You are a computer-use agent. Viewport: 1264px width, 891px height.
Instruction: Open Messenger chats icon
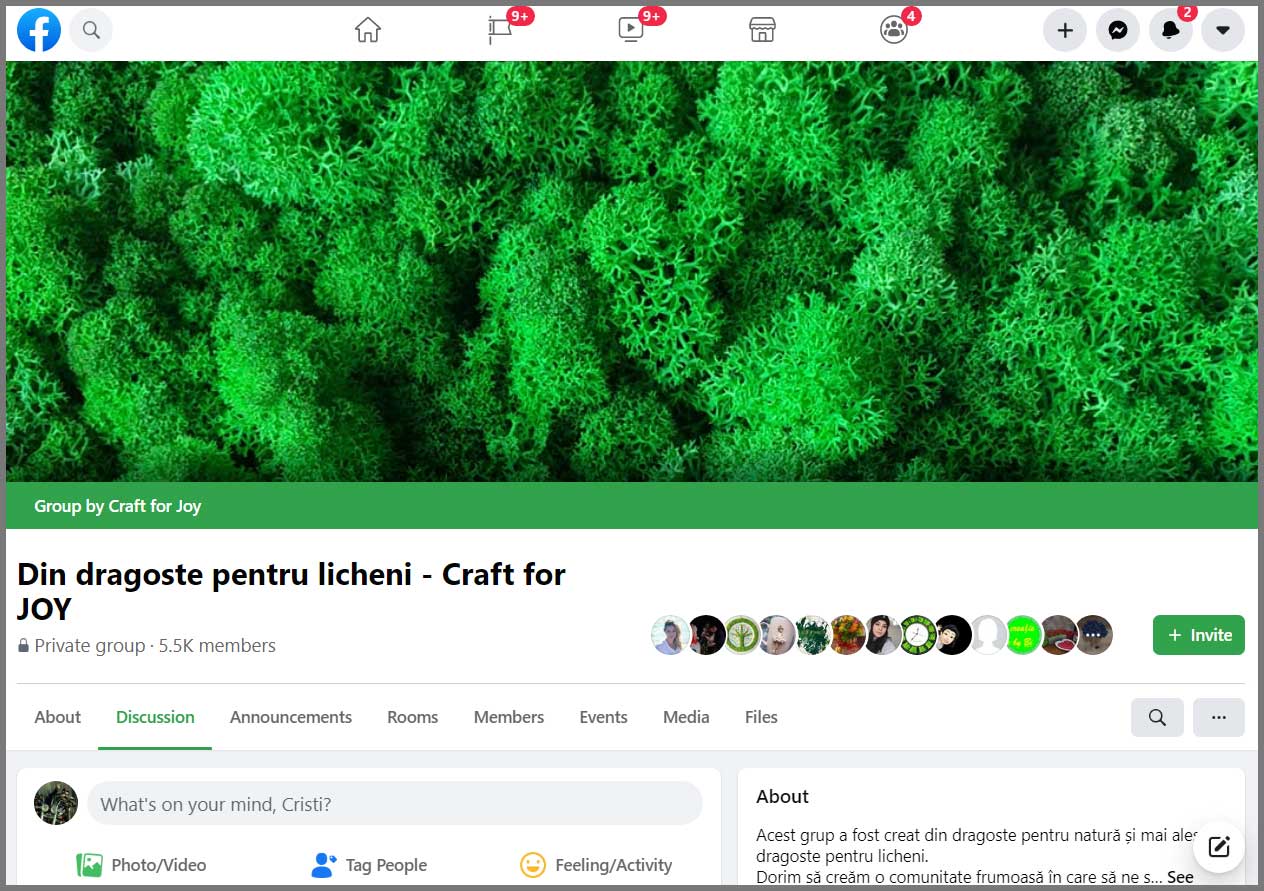1118,30
